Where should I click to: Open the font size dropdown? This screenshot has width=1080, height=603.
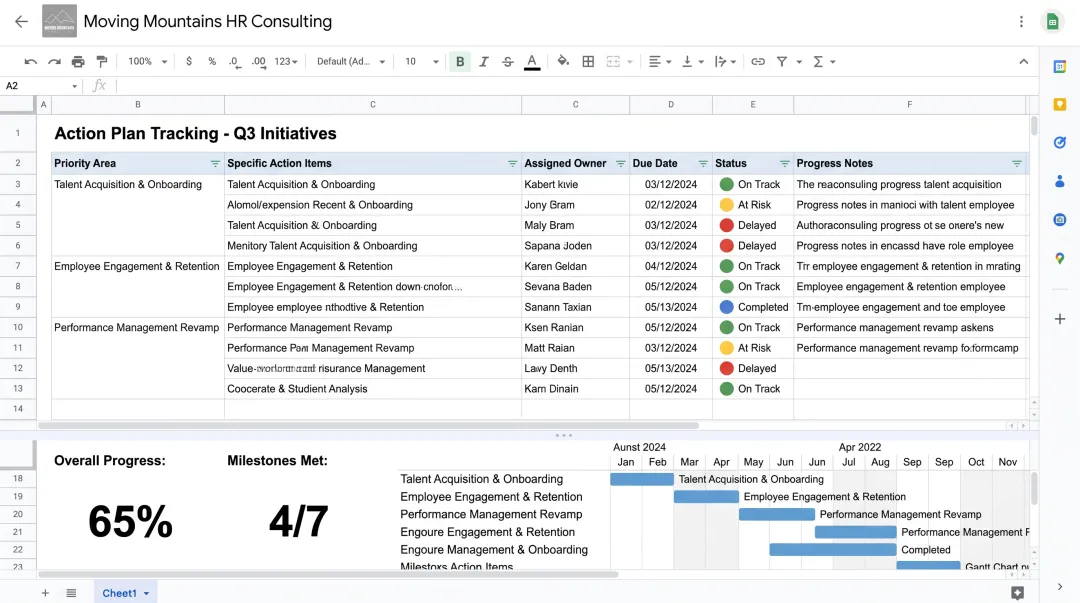coord(422,62)
